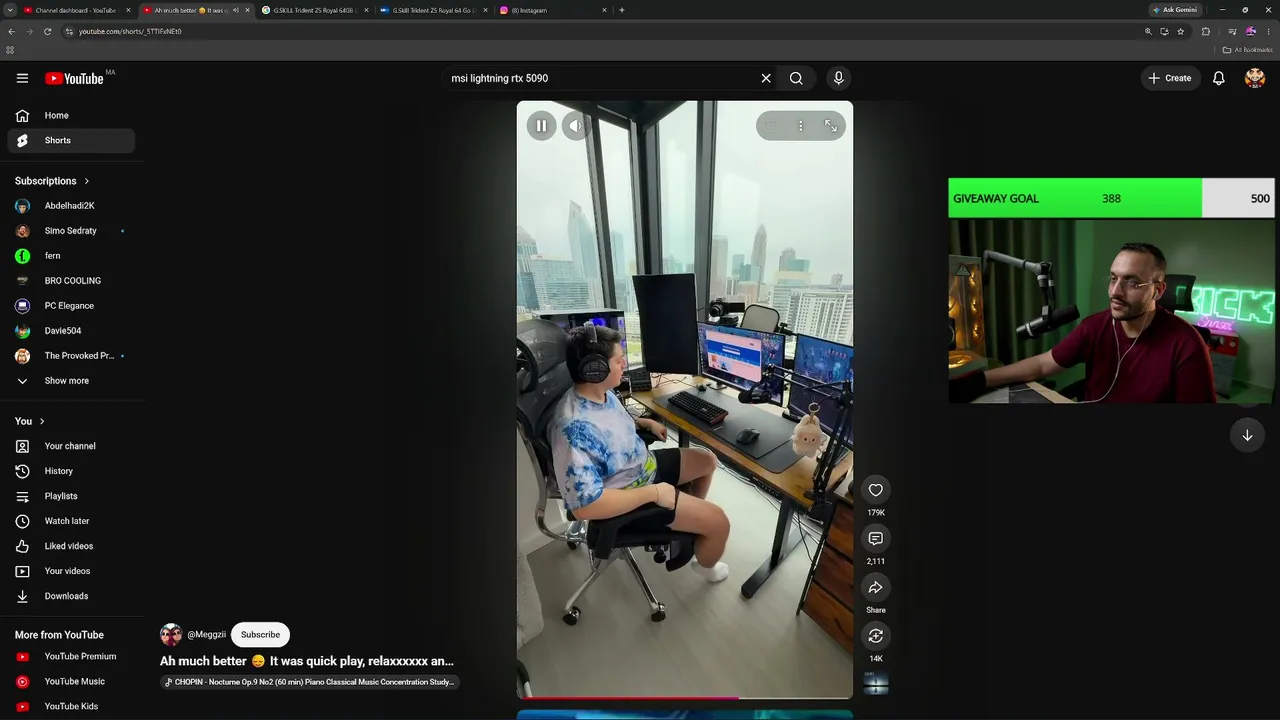Viewport: 1280px width, 720px height.
Task: Open Abdelhadi2K subscription channel
Action: tap(71, 206)
